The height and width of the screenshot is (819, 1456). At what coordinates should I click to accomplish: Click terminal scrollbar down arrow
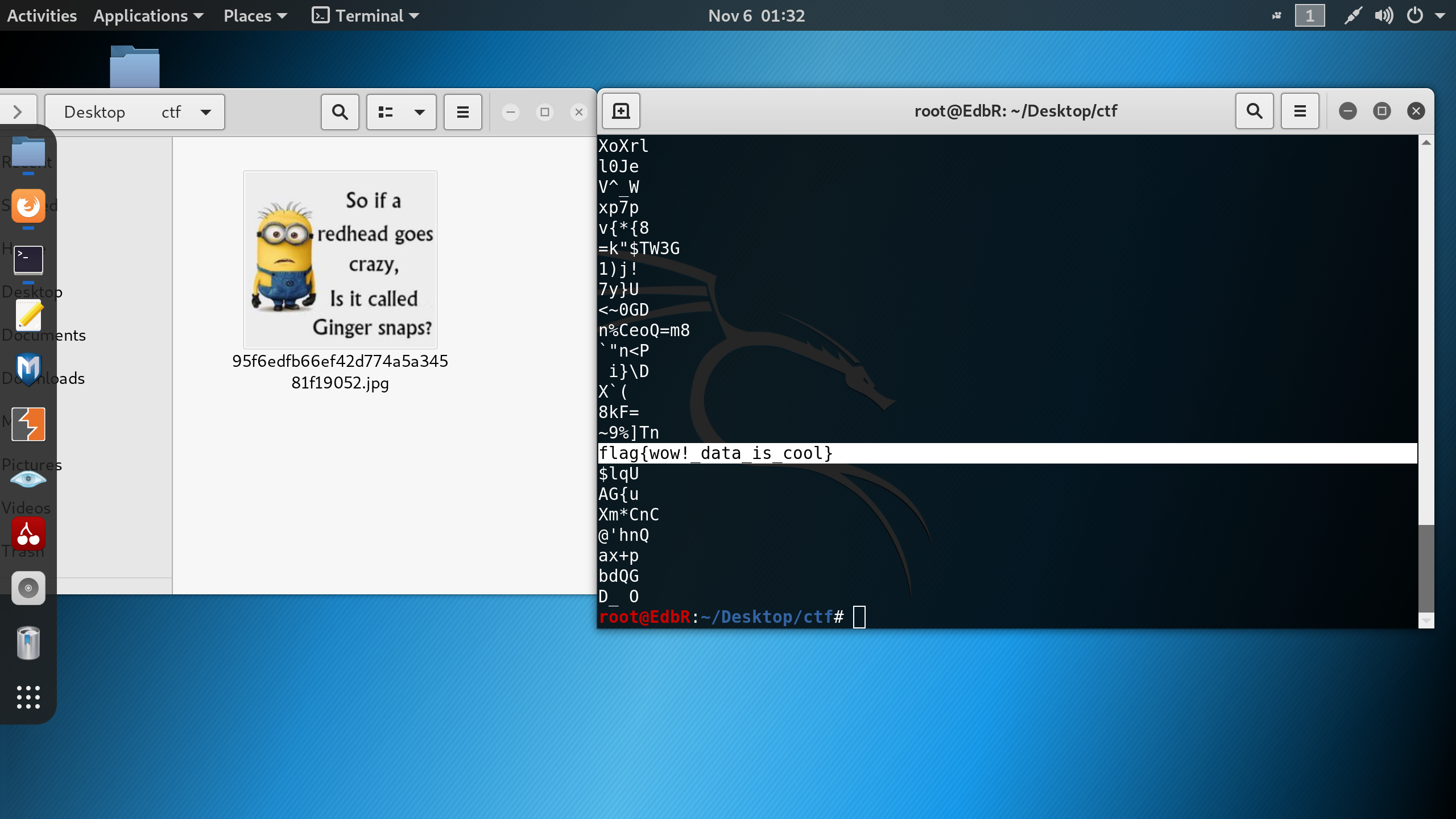(x=1426, y=621)
